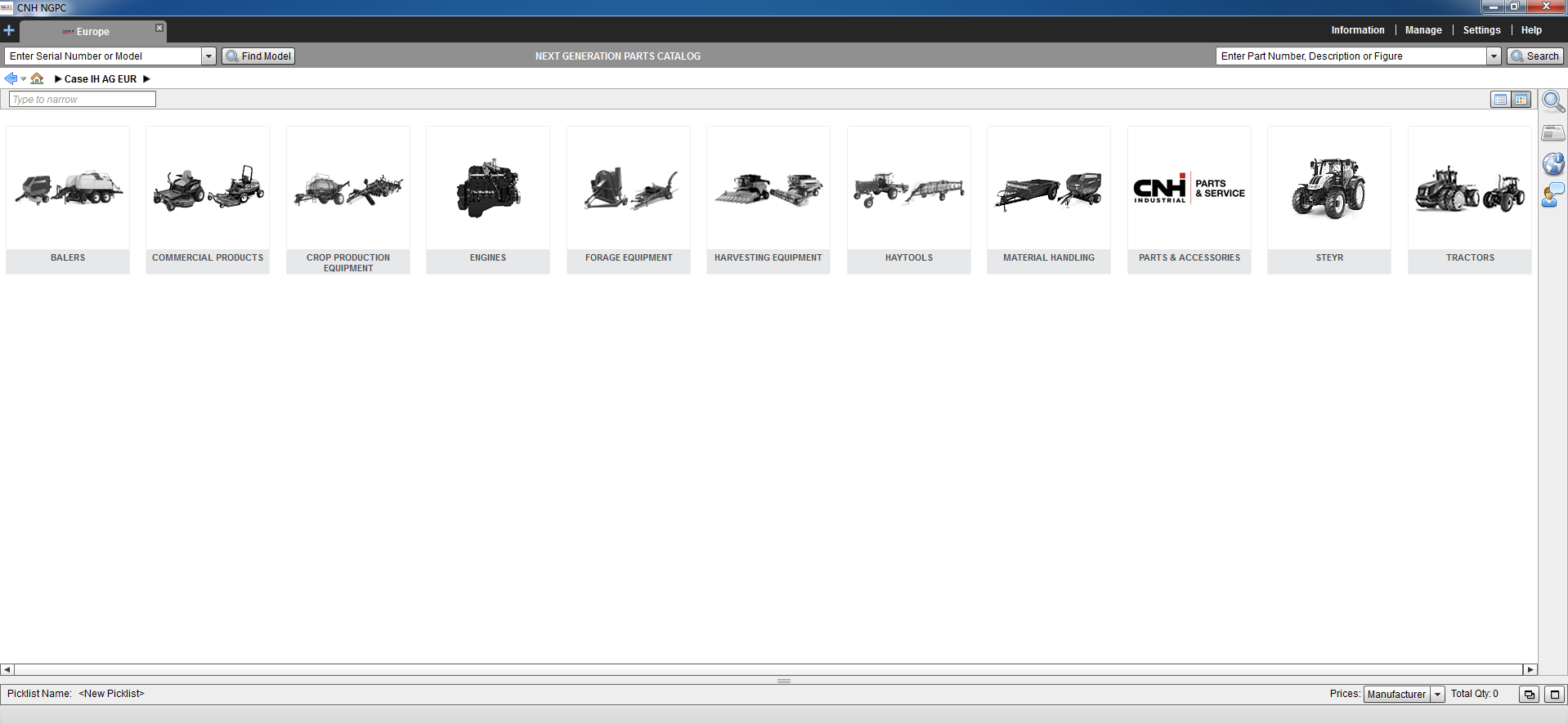Expand the part number search dropdown

tap(1494, 56)
